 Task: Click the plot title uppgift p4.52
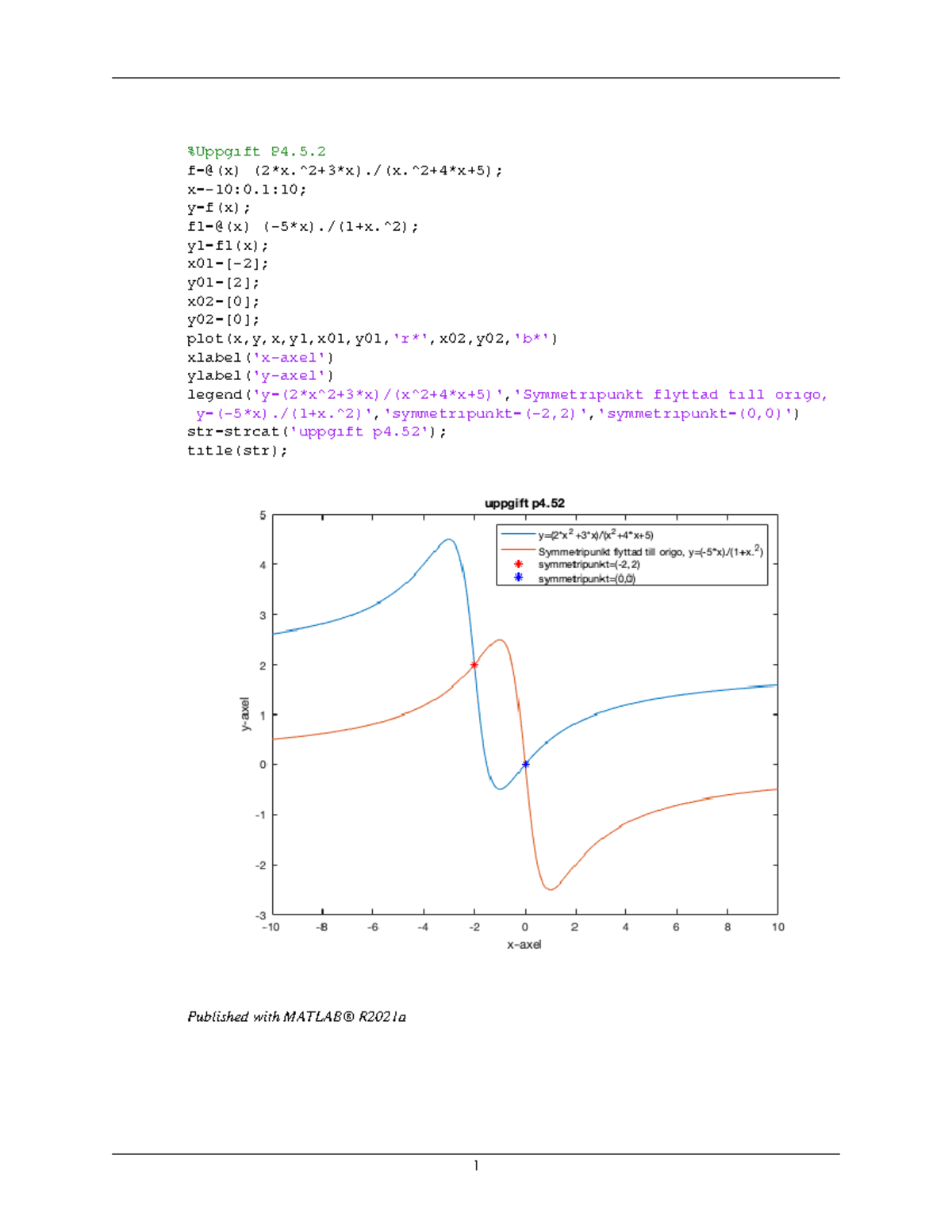pos(526,503)
